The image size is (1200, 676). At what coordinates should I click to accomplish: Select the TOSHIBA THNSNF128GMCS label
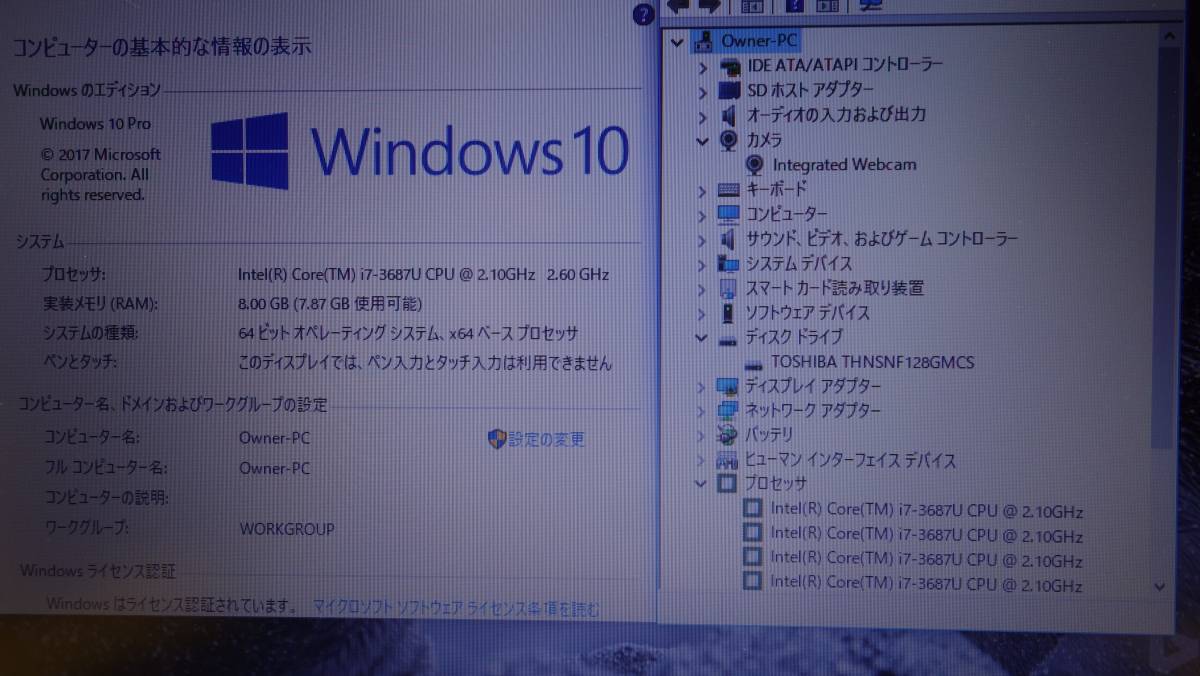pyautogui.click(x=872, y=362)
